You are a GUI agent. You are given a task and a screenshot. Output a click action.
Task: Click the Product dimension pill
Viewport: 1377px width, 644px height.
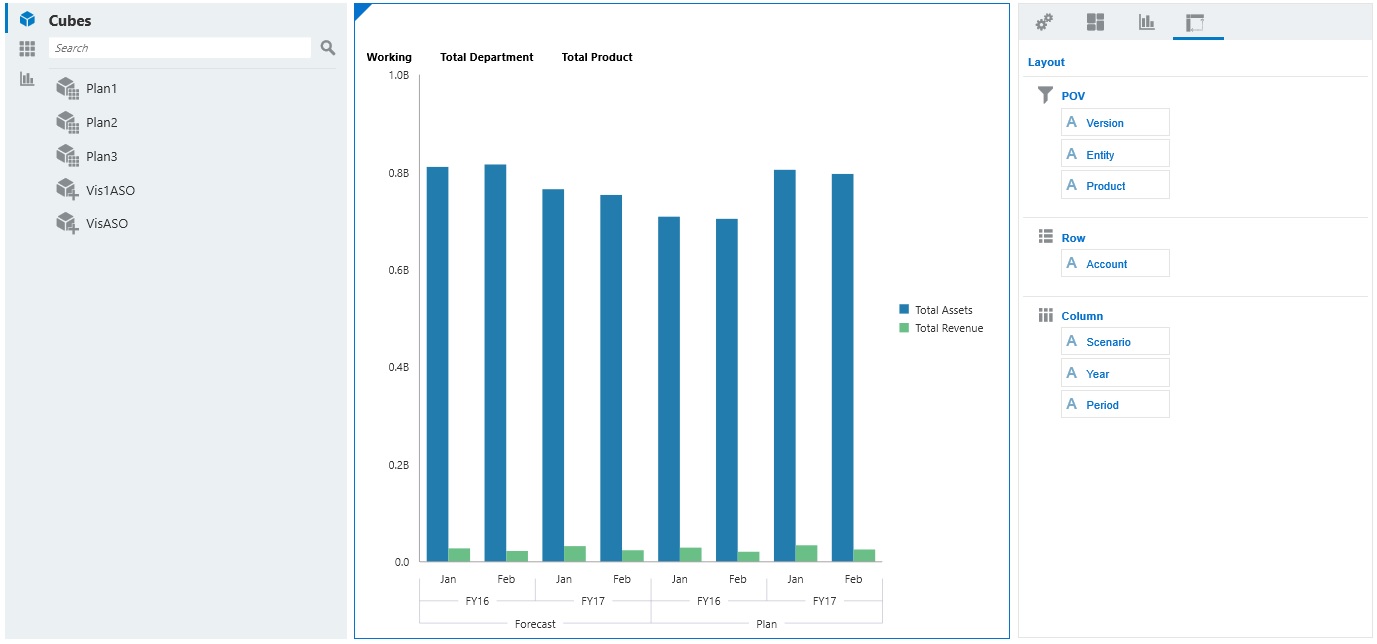(1116, 184)
